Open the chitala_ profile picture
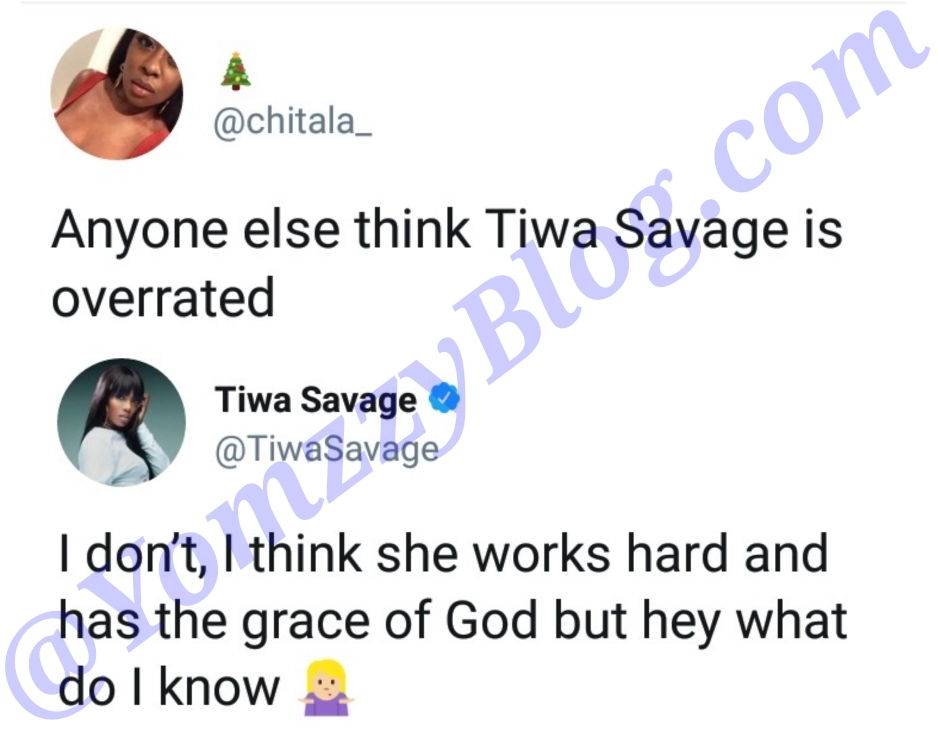Screen dimensions: 938x745 click(x=117, y=94)
